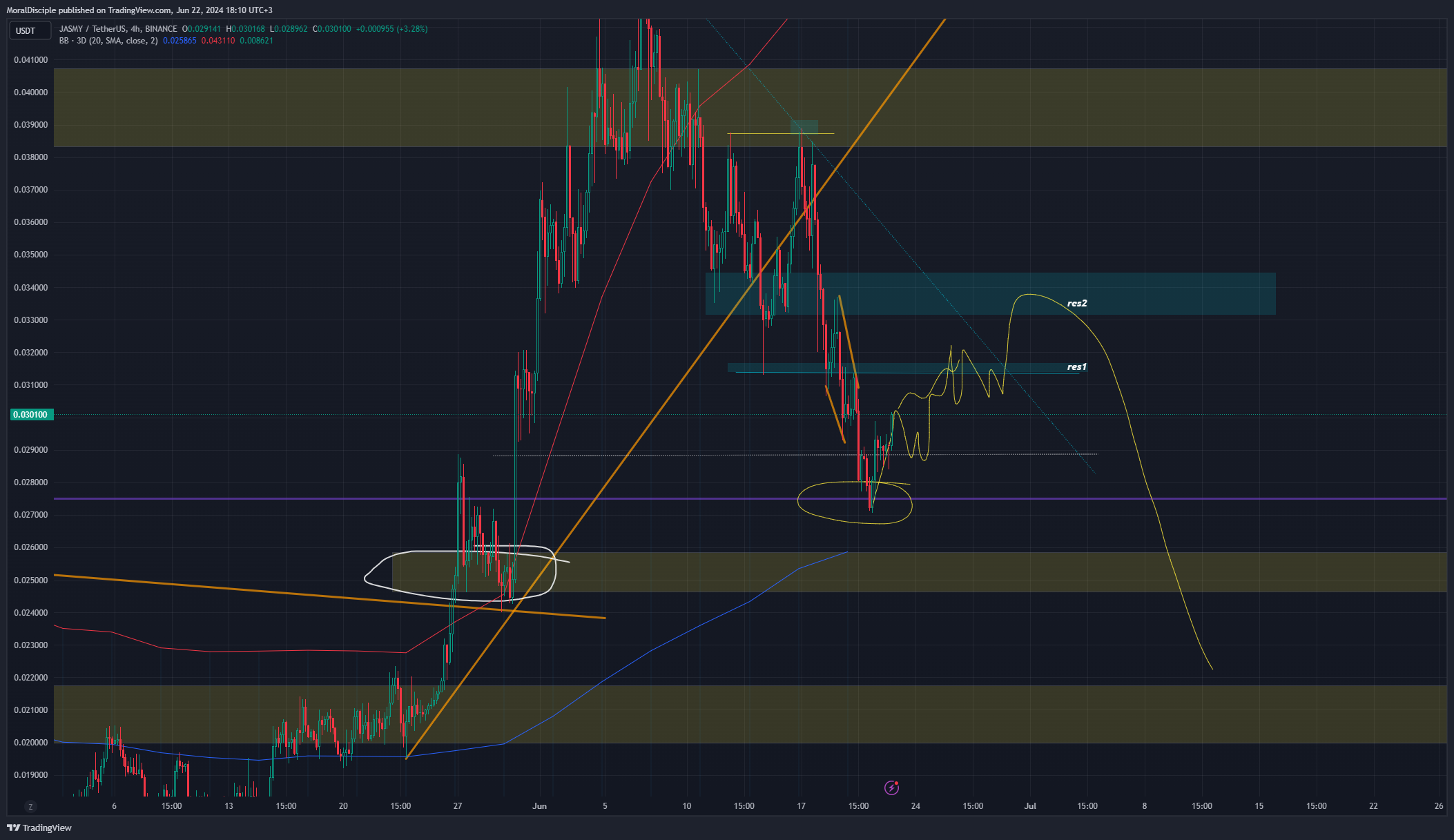Screen dimensions: 1454x840
Task: Click the 26 date label on time axis
Action: click(1439, 806)
